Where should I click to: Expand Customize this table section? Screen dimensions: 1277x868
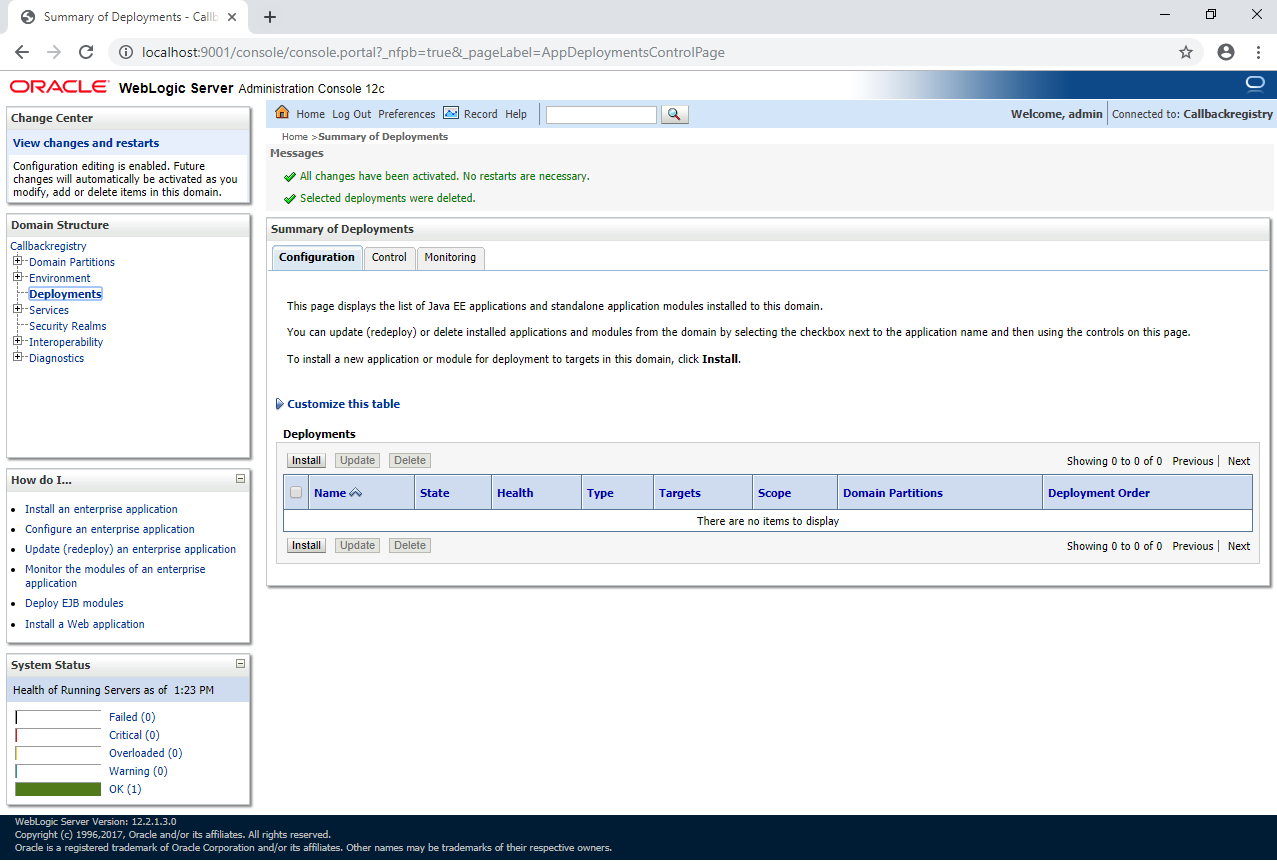point(280,404)
